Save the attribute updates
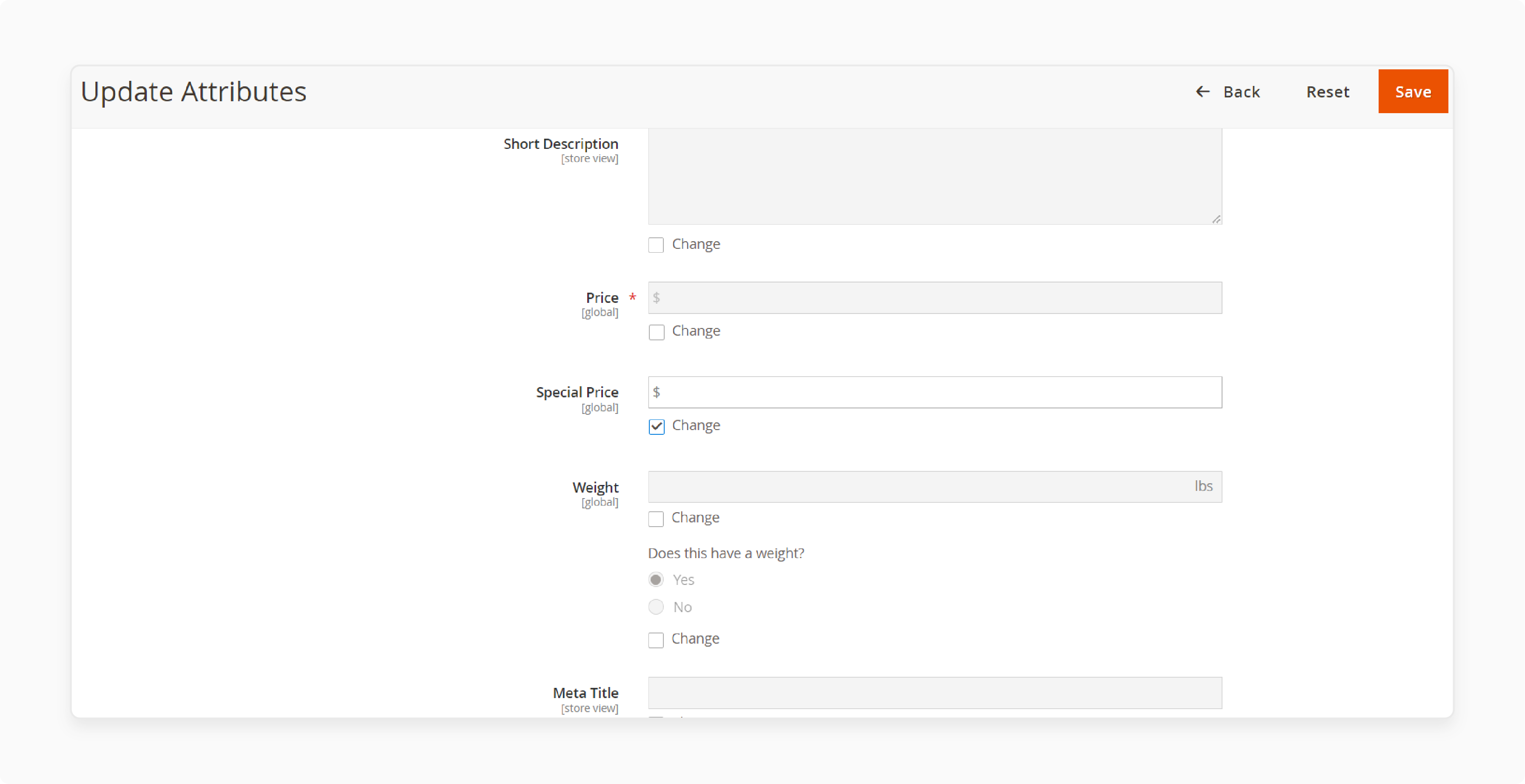The height and width of the screenshot is (784, 1525). pos(1413,92)
